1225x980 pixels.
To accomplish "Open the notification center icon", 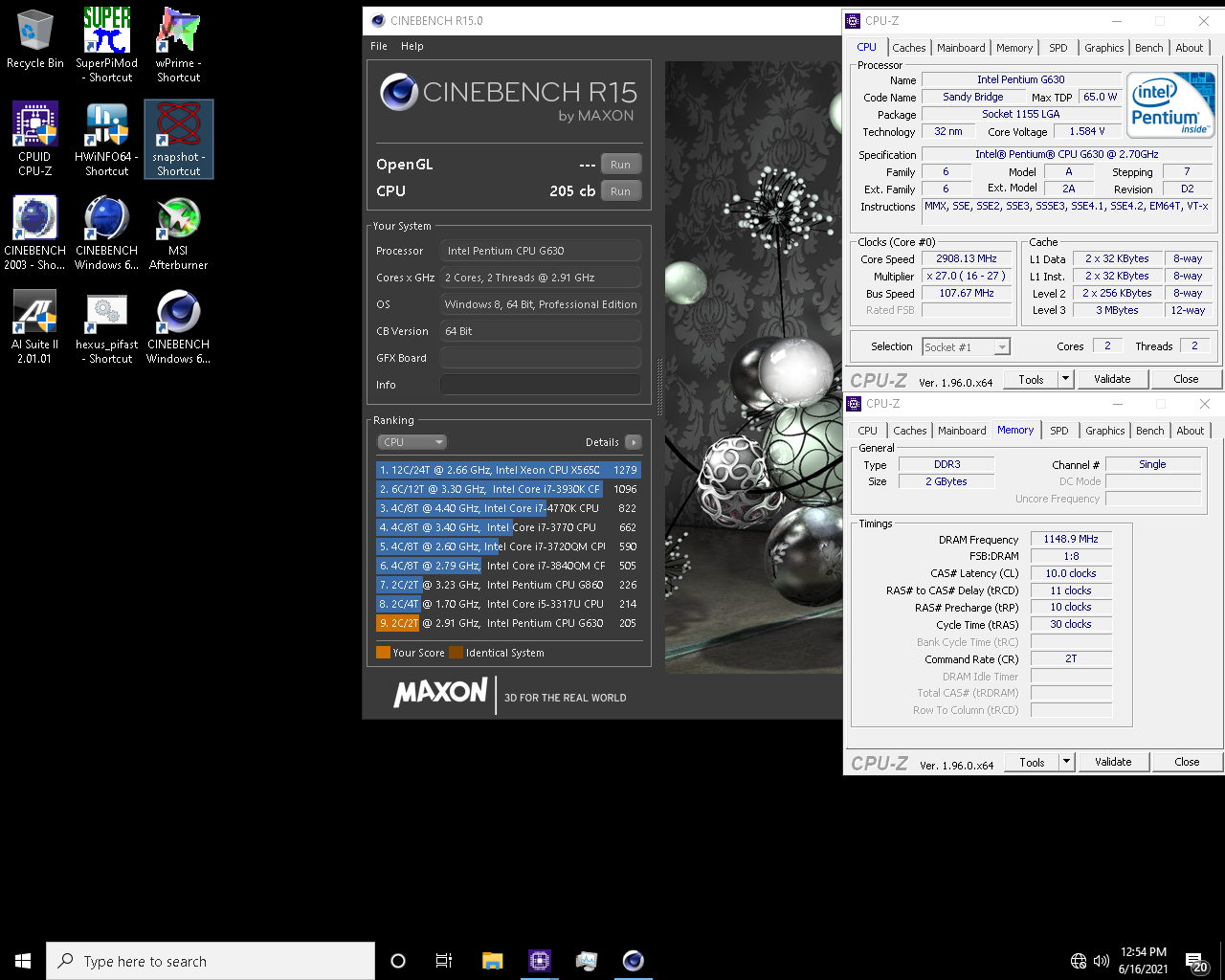I will (x=1195, y=961).
